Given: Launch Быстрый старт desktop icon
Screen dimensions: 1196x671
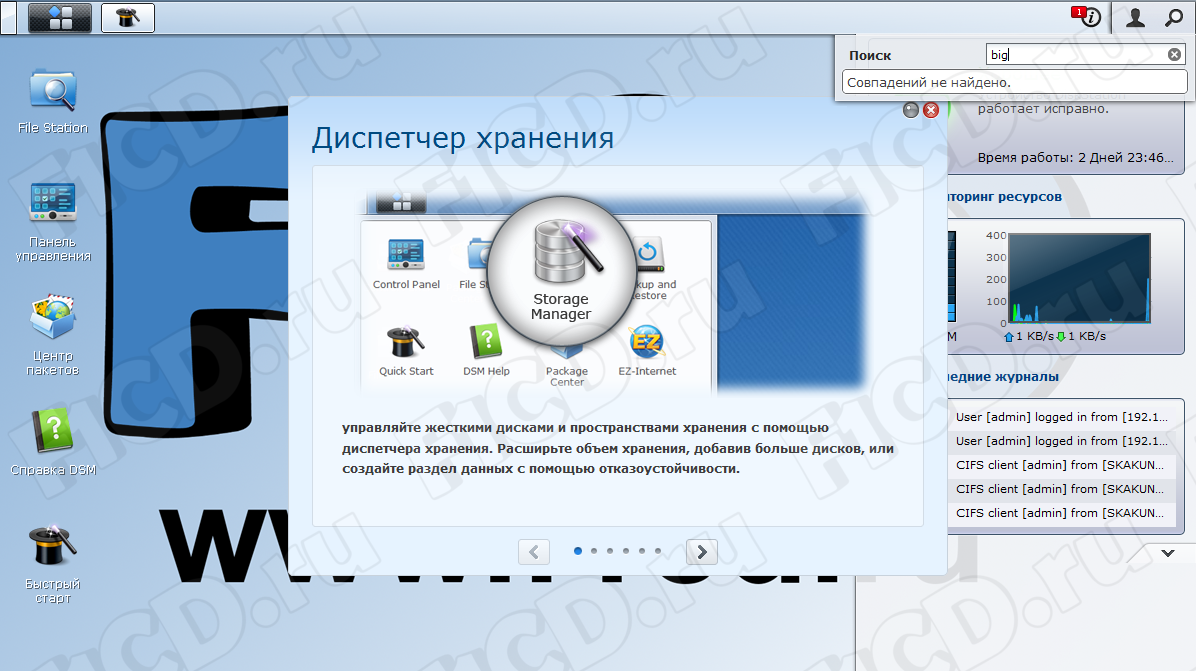Looking at the screenshot, I should tap(53, 564).
